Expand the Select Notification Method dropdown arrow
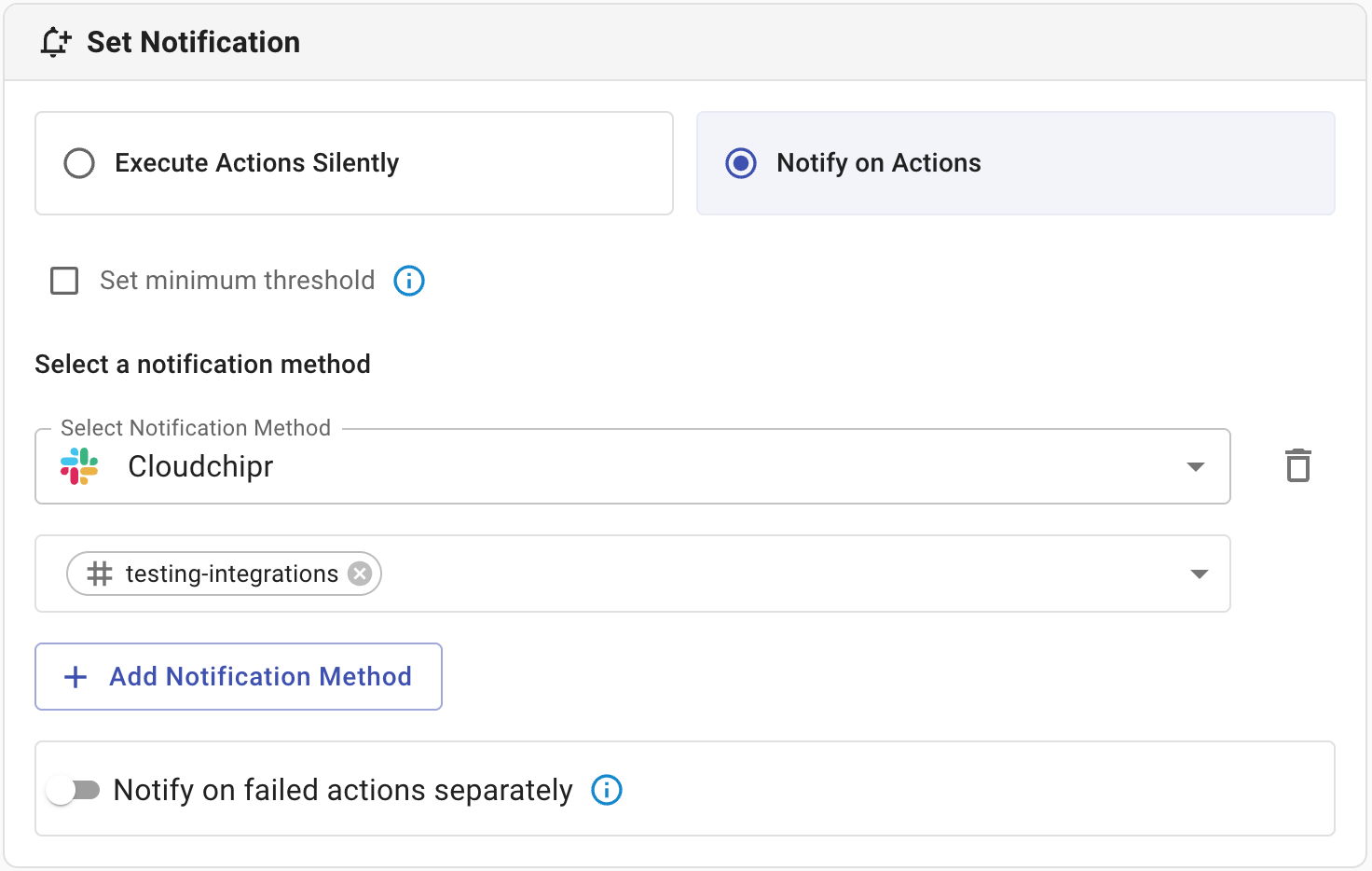Image resolution: width=1372 pixels, height=871 pixels. click(1196, 466)
